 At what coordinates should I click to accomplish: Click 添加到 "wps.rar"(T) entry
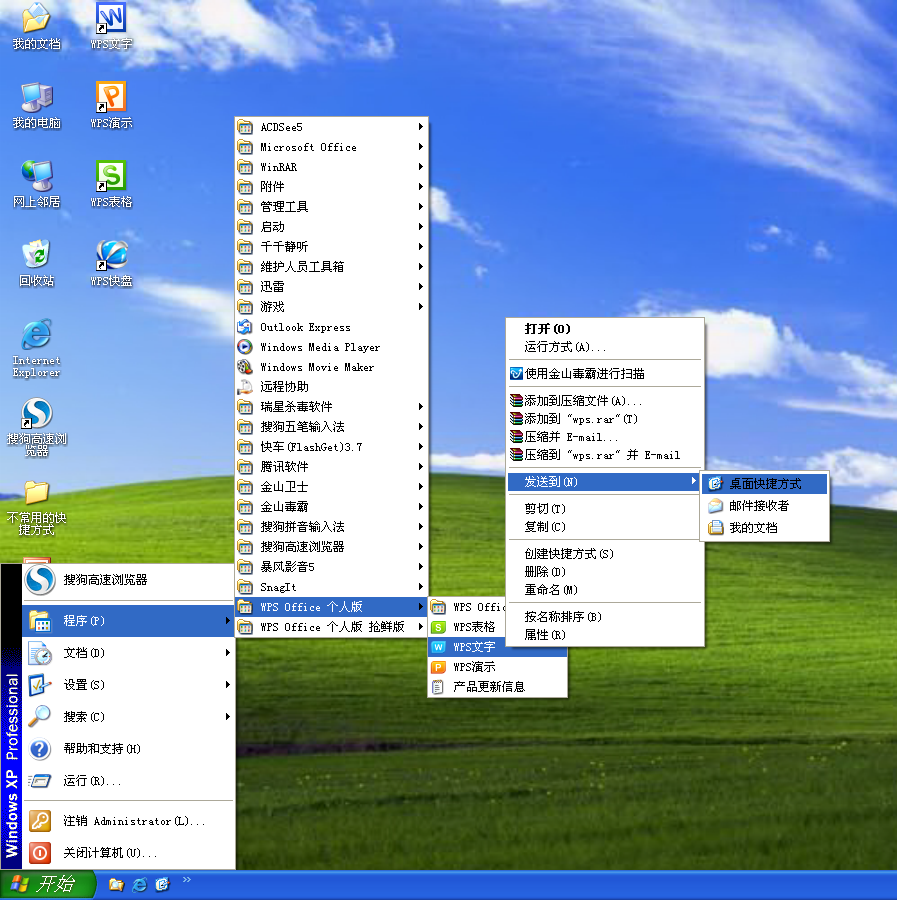pos(605,419)
